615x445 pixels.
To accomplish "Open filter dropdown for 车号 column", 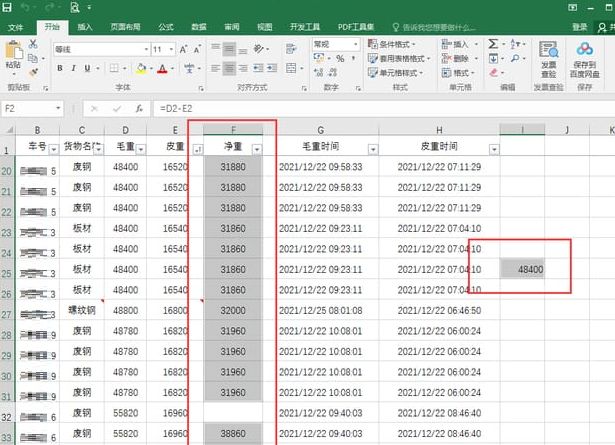I will coord(54,149).
